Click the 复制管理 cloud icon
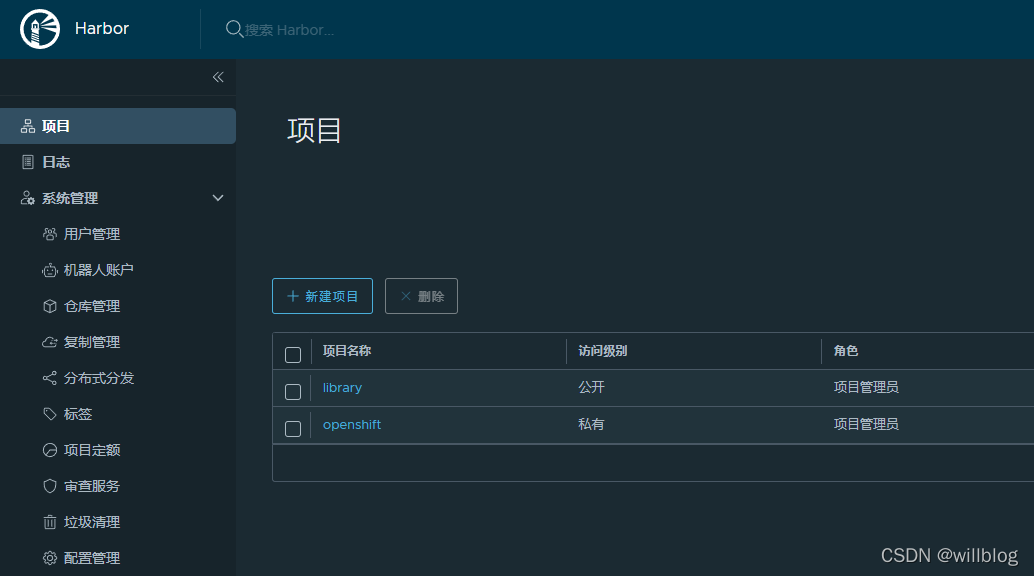The height and width of the screenshot is (576, 1034). click(49, 342)
